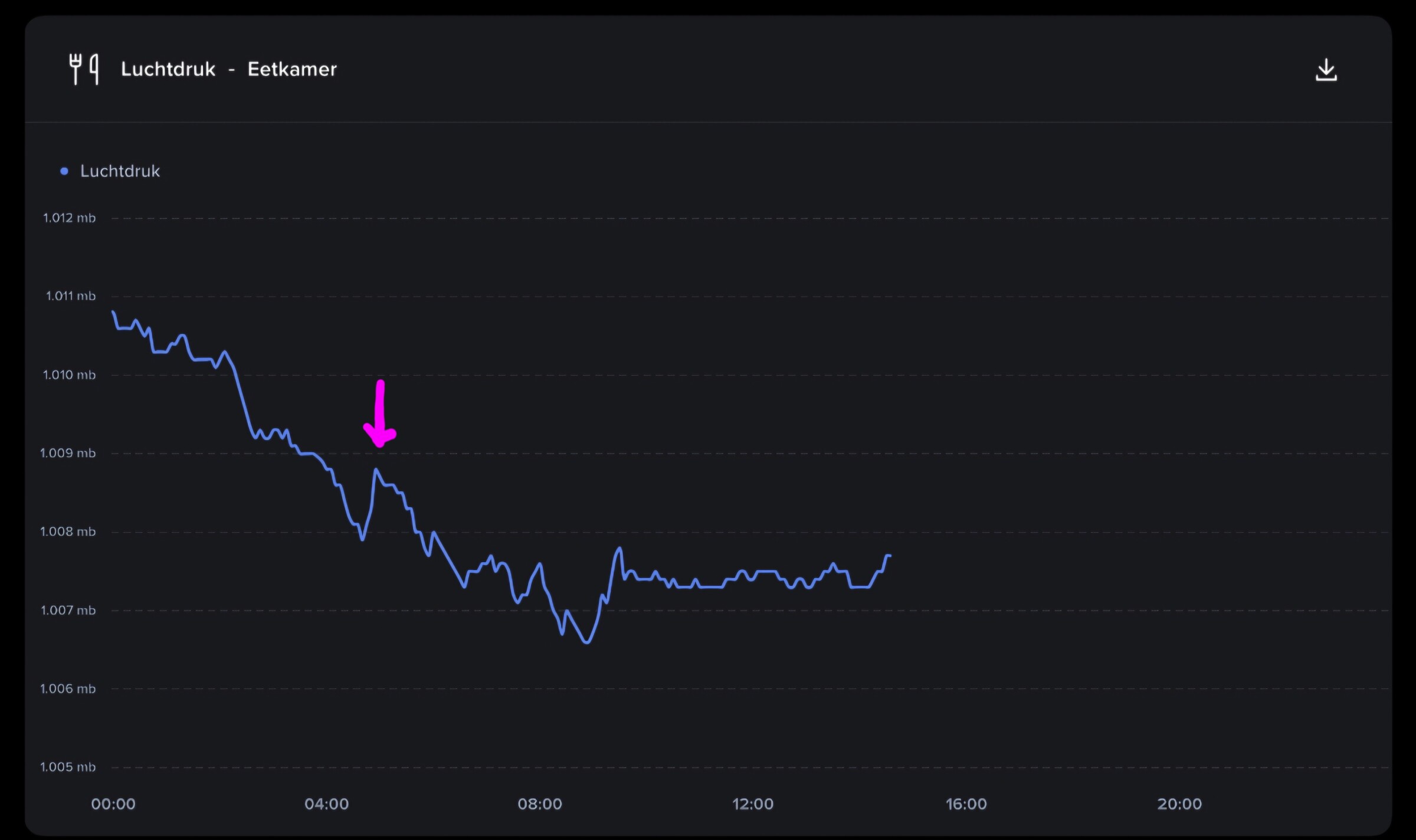The image size is (1416, 840).
Task: Click the 1.012 mb axis label
Action: (x=69, y=218)
